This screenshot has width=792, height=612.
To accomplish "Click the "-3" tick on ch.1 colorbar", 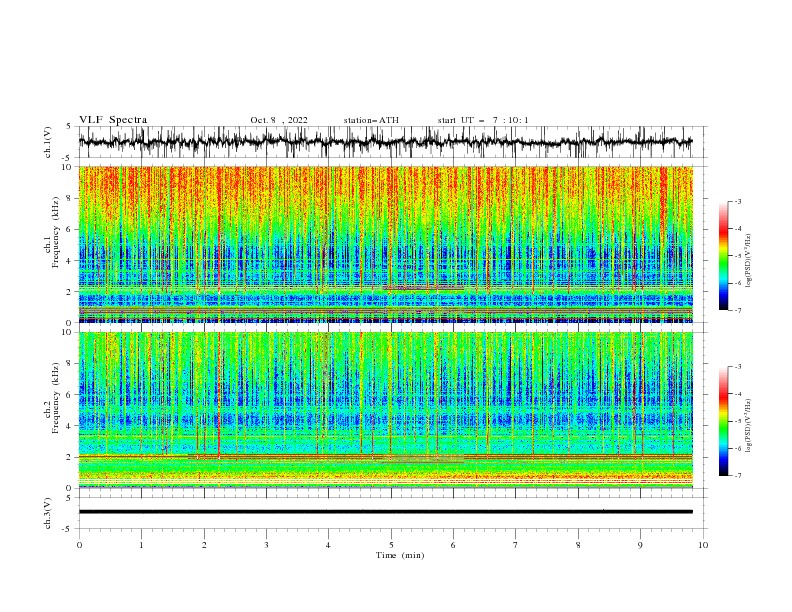I will (738, 201).
